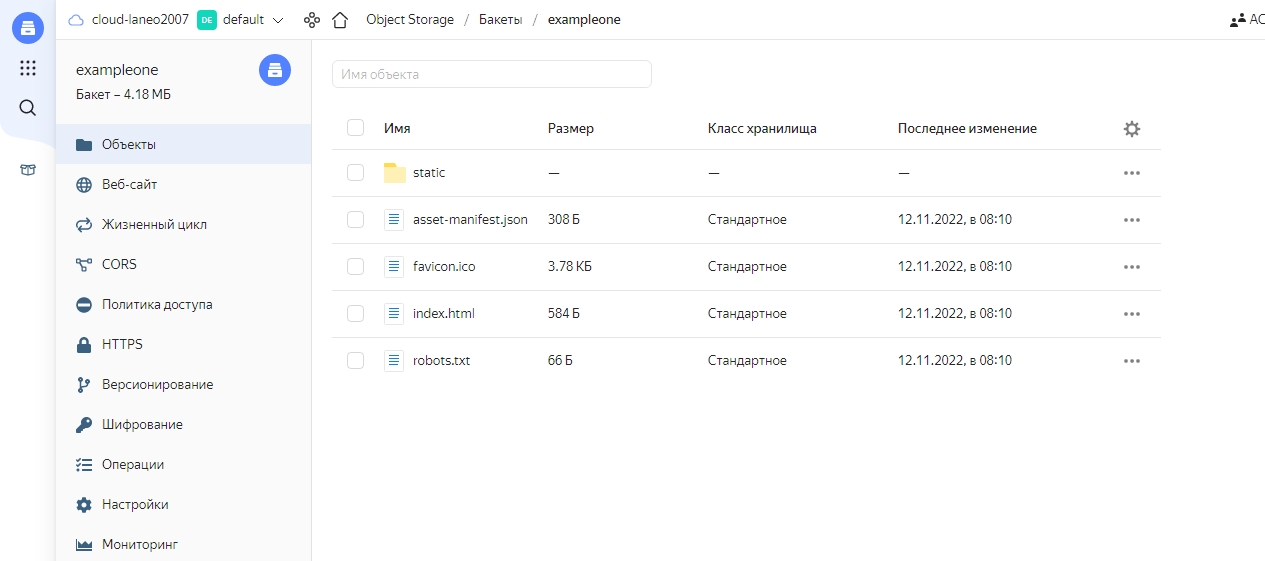Open the all services grid icon
Viewport: 1265px width, 561px height.
coord(28,68)
